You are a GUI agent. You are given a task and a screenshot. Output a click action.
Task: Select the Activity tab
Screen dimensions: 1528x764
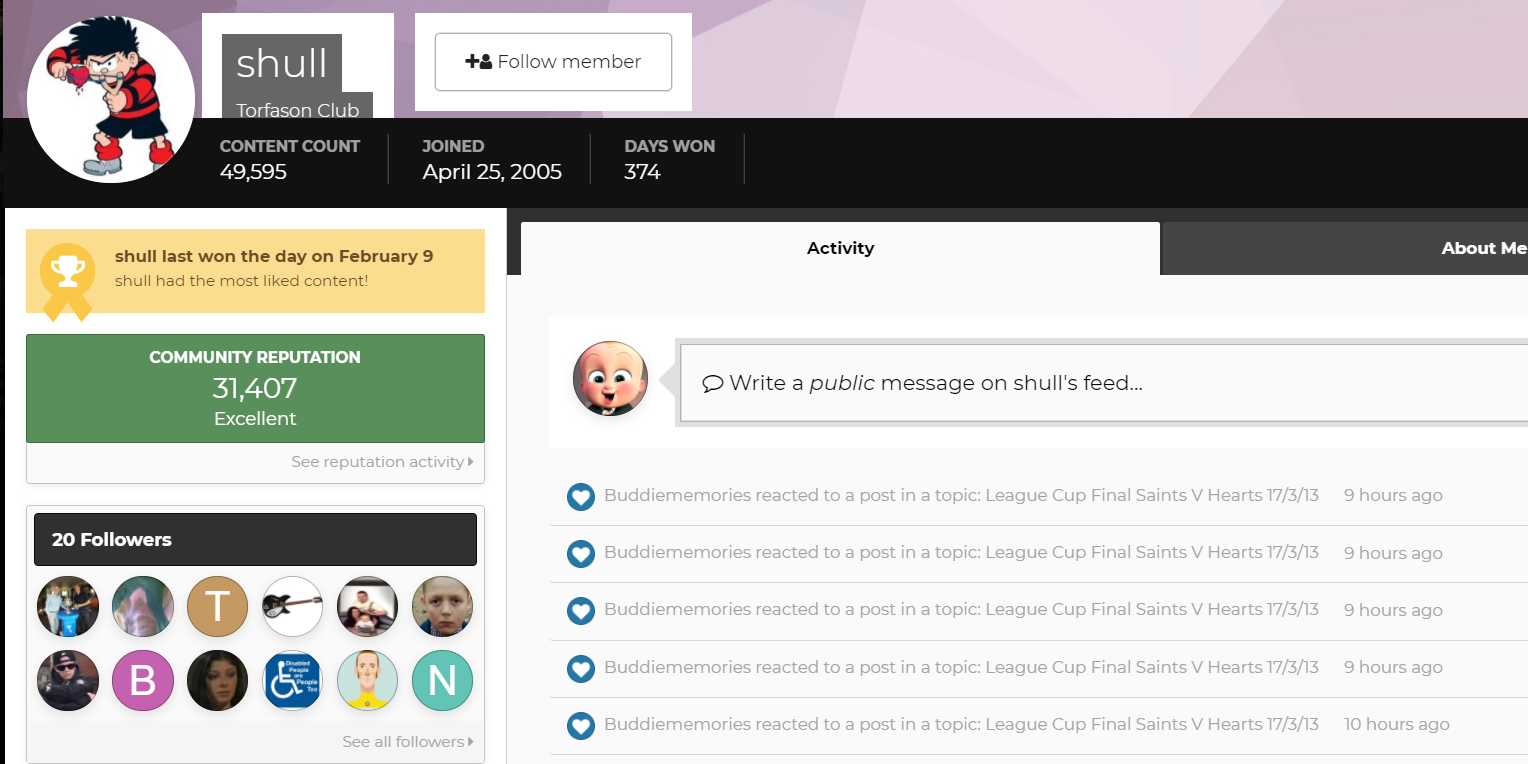point(840,248)
